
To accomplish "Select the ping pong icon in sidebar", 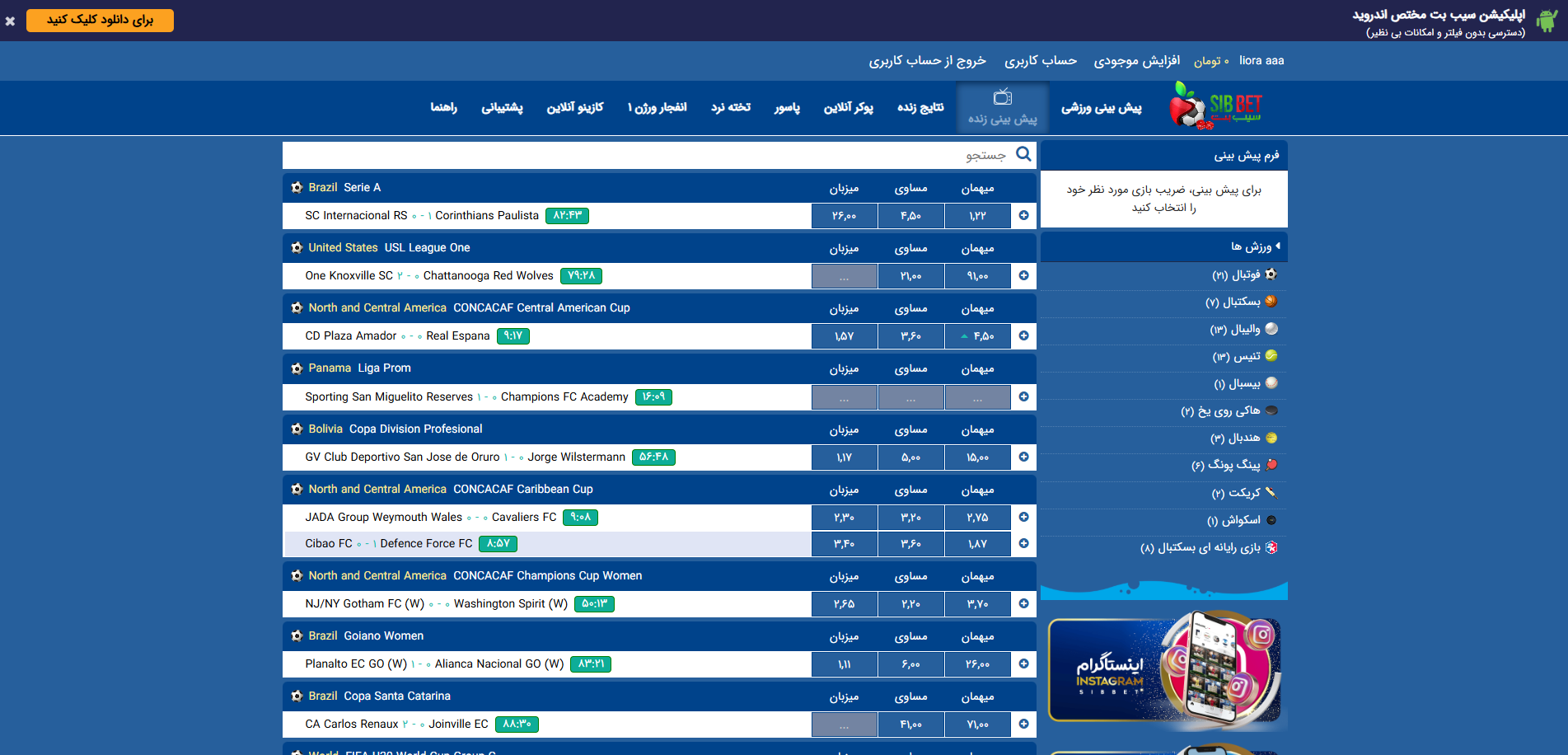I will (x=1271, y=465).
